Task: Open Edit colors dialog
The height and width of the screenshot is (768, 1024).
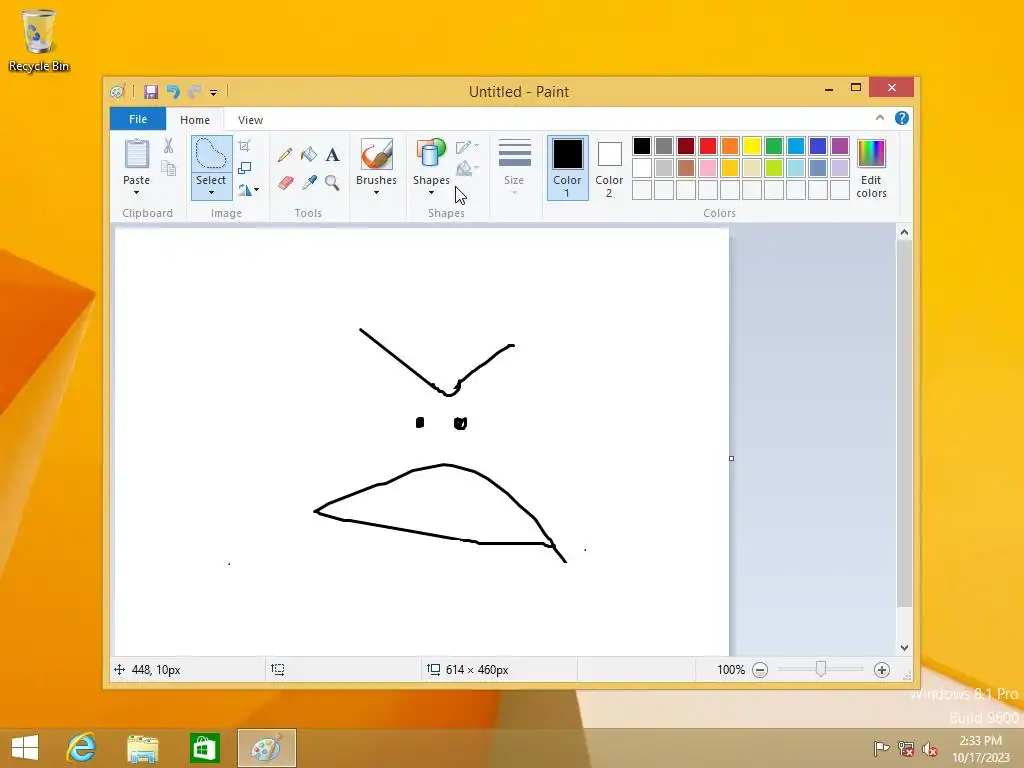Action: tap(871, 168)
